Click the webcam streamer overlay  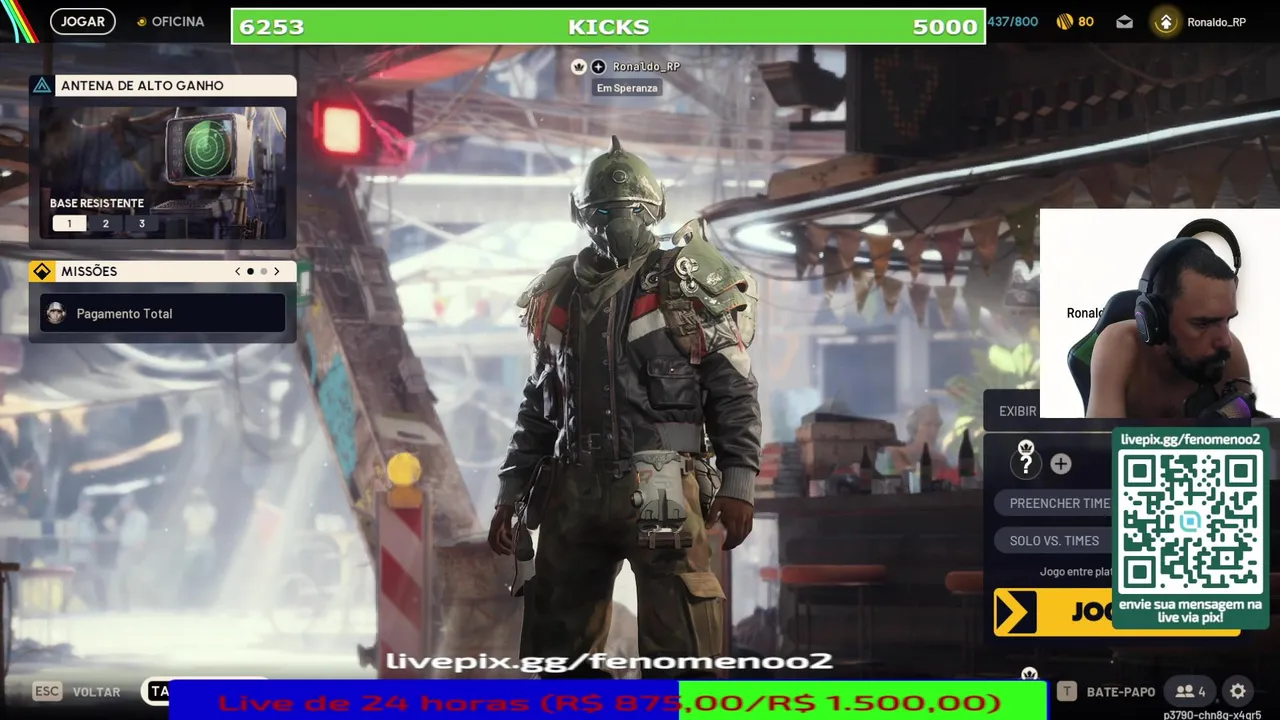[x=1160, y=314]
